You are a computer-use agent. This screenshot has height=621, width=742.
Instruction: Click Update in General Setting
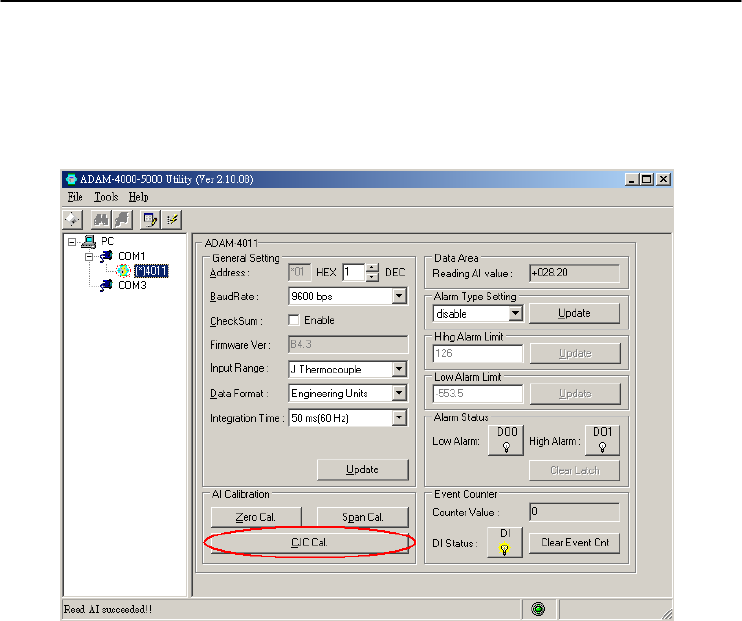click(x=362, y=470)
